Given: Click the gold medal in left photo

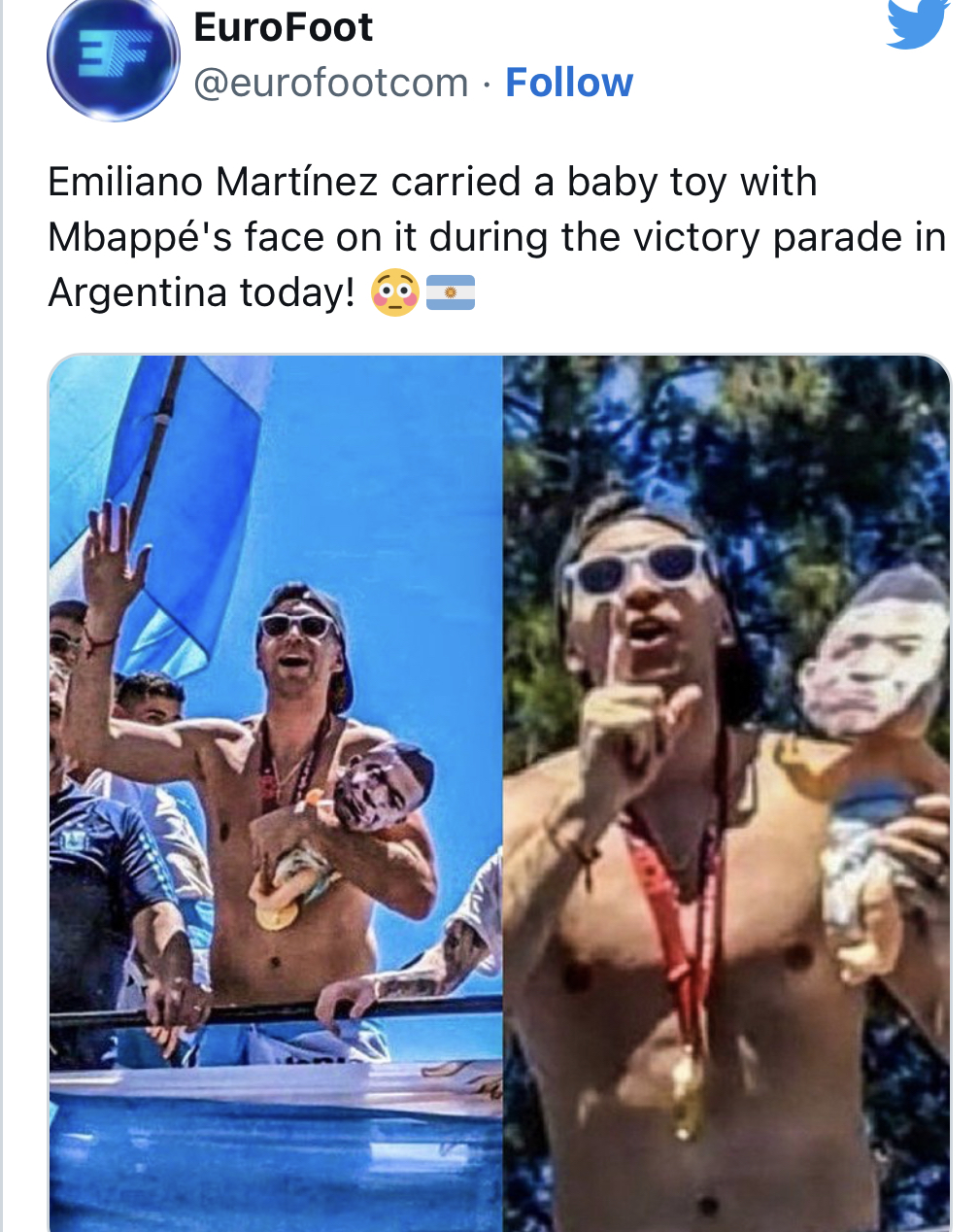Looking at the screenshot, I should (275, 913).
